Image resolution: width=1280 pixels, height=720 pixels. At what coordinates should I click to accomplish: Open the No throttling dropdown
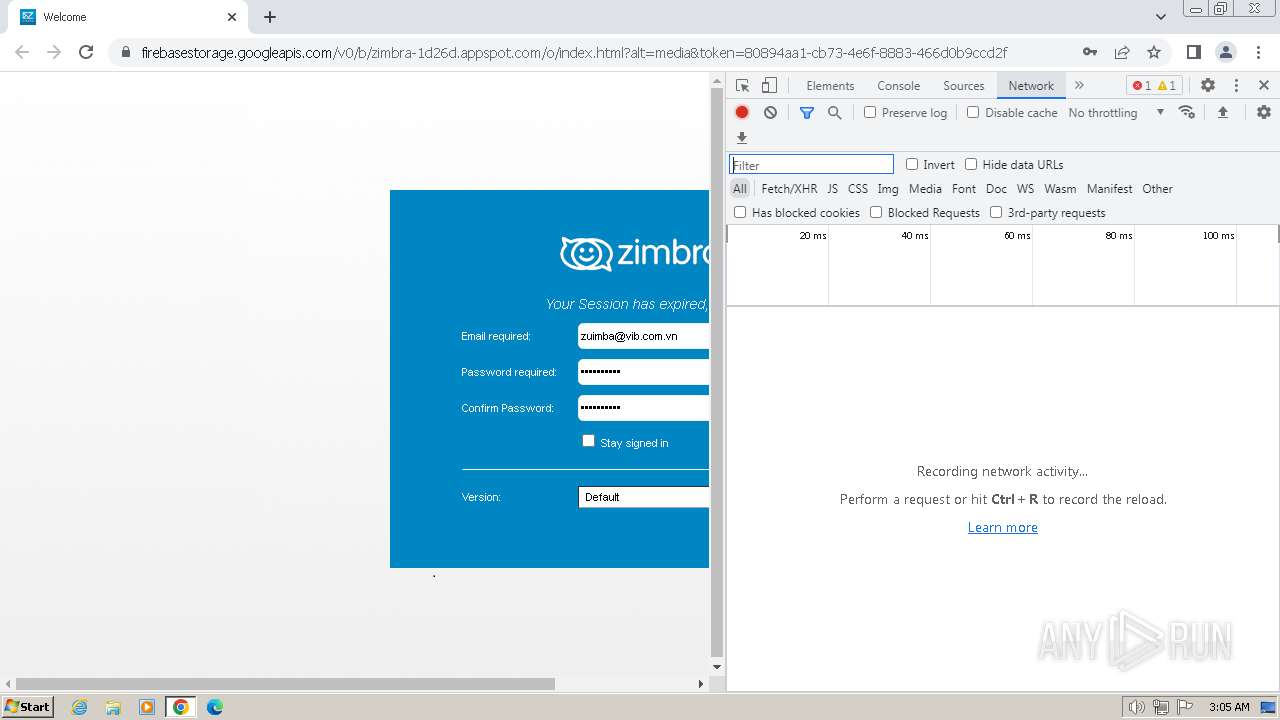(1116, 113)
